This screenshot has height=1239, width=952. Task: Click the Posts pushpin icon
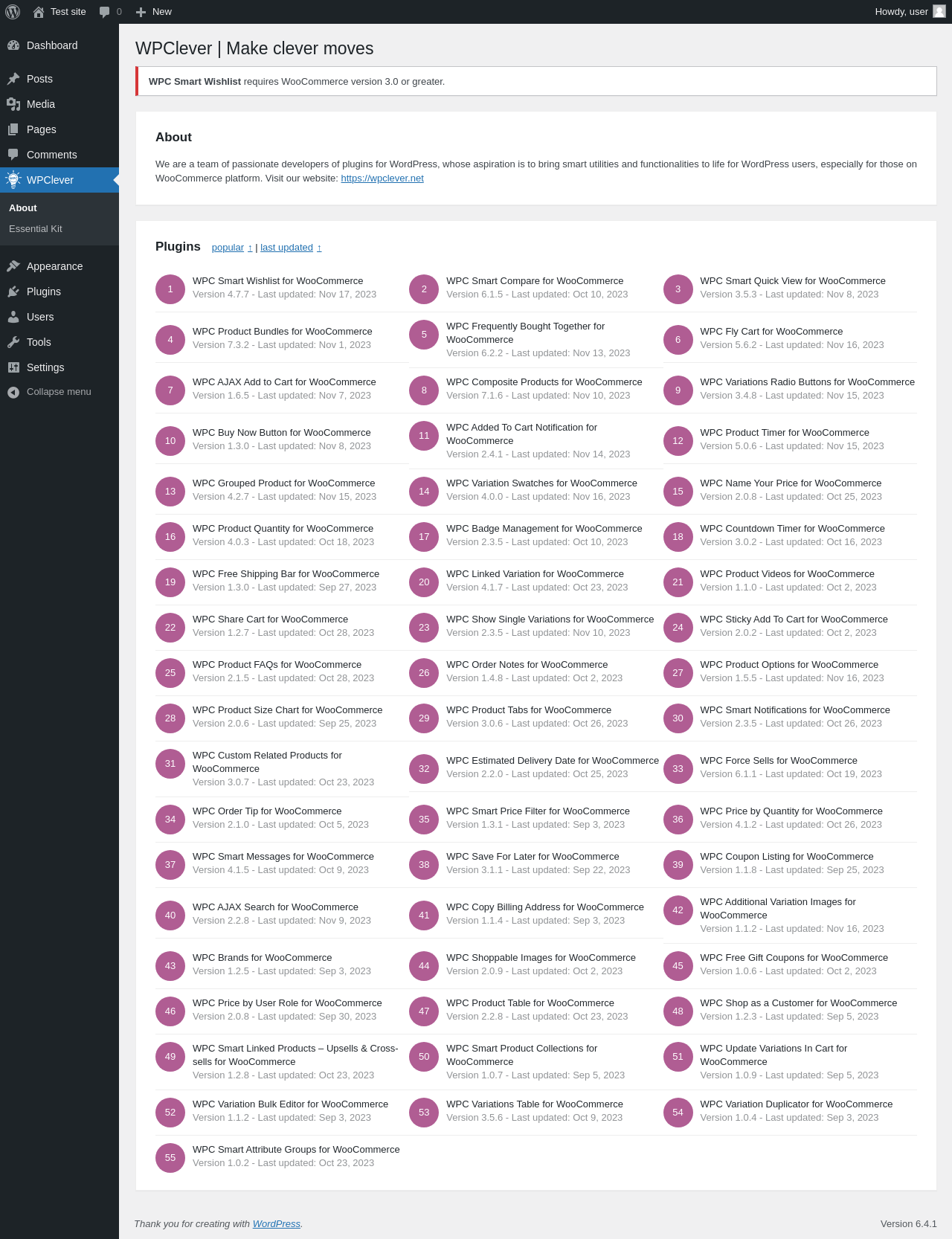point(13,79)
